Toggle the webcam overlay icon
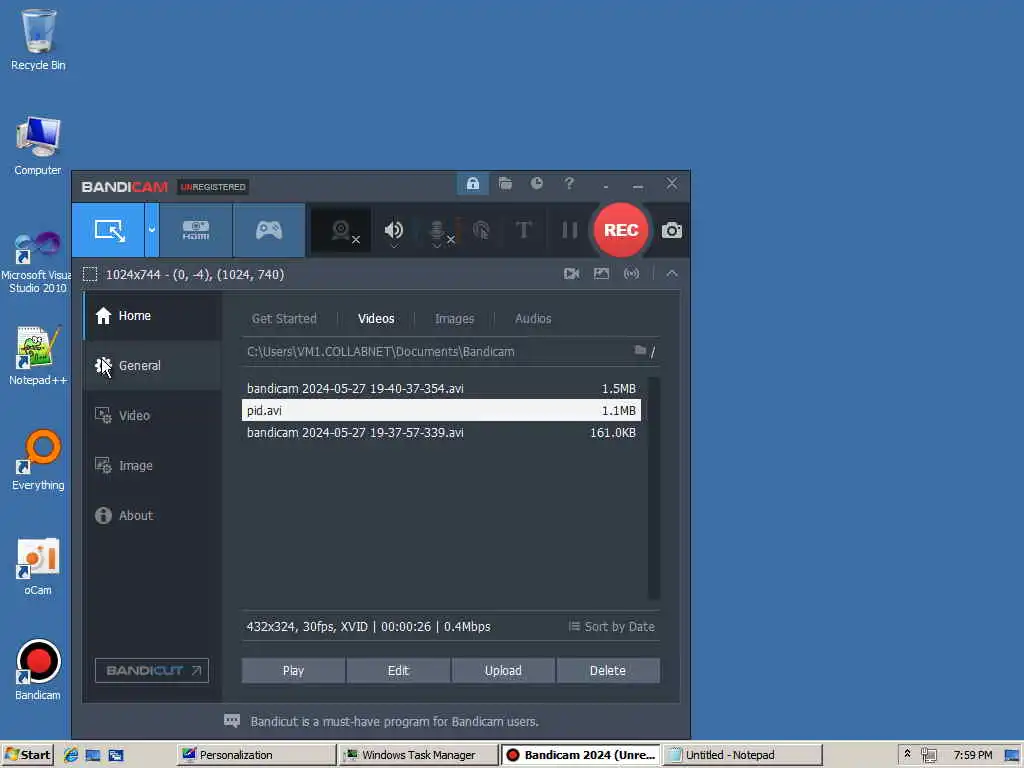Viewport: 1024px width, 768px height. point(342,231)
